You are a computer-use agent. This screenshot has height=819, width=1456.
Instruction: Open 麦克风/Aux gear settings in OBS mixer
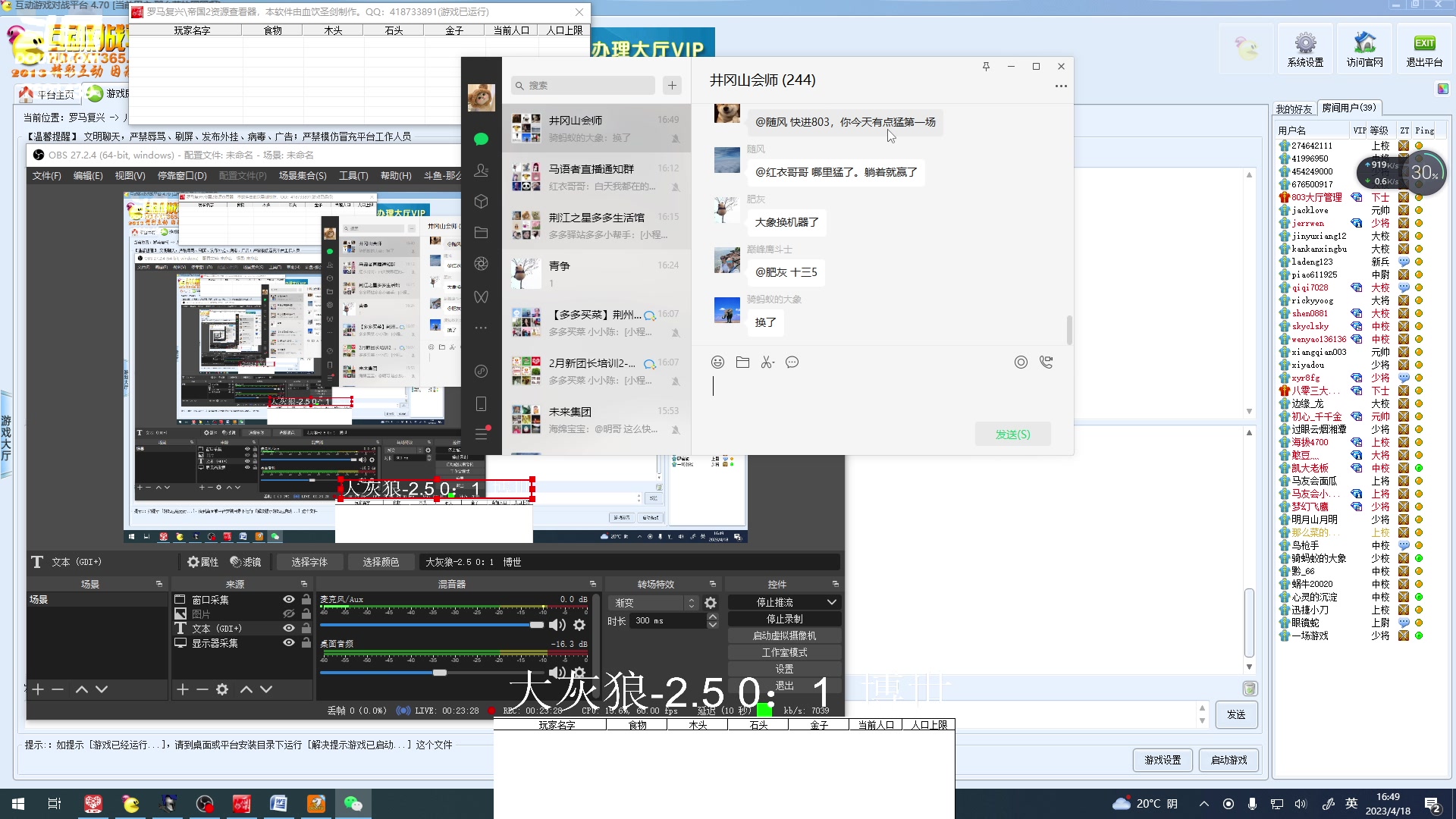(x=579, y=625)
